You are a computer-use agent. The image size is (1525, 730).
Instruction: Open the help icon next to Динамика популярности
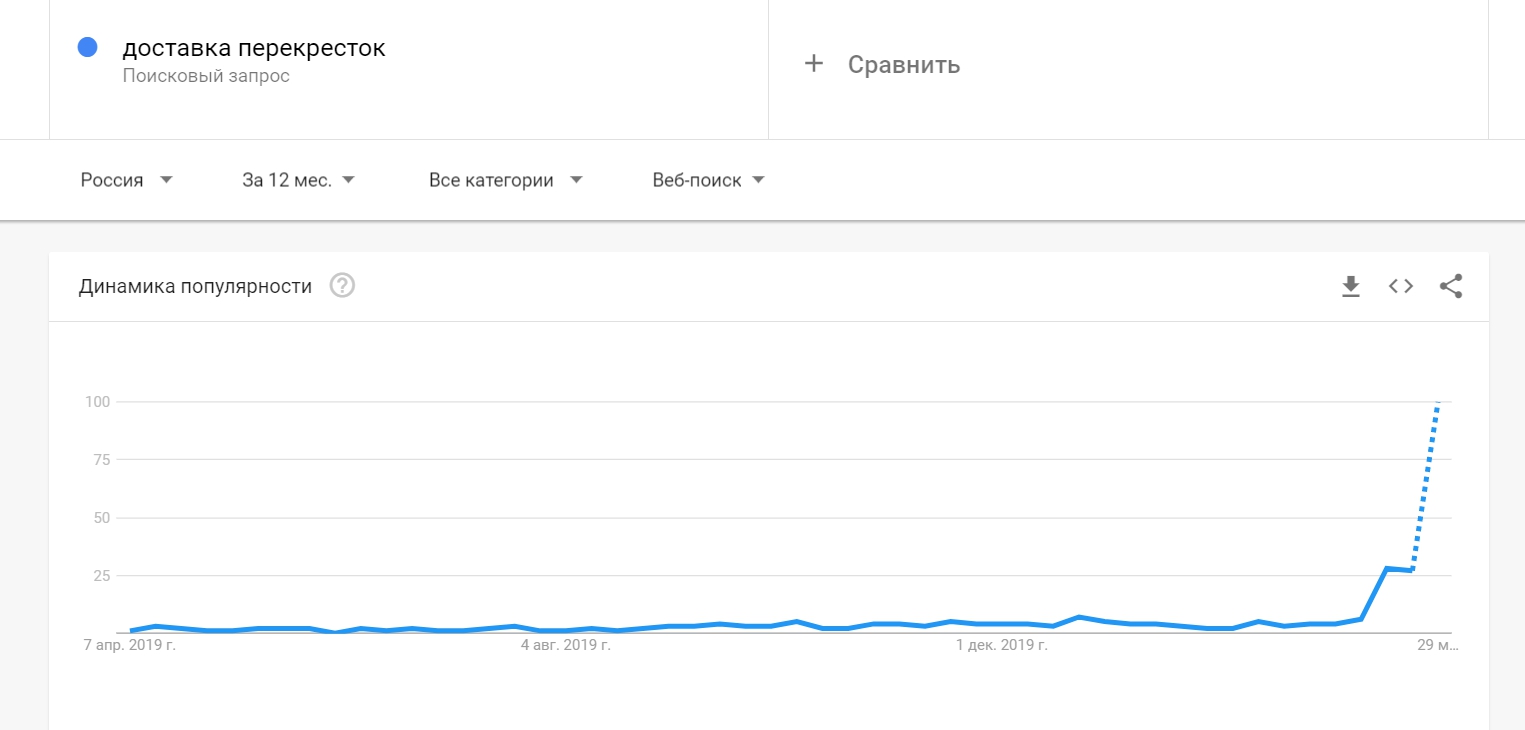(342, 286)
